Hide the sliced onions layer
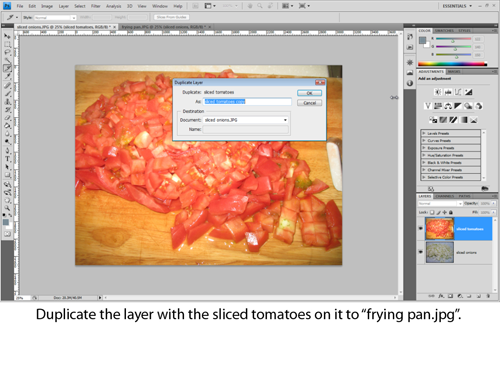 click(x=421, y=252)
